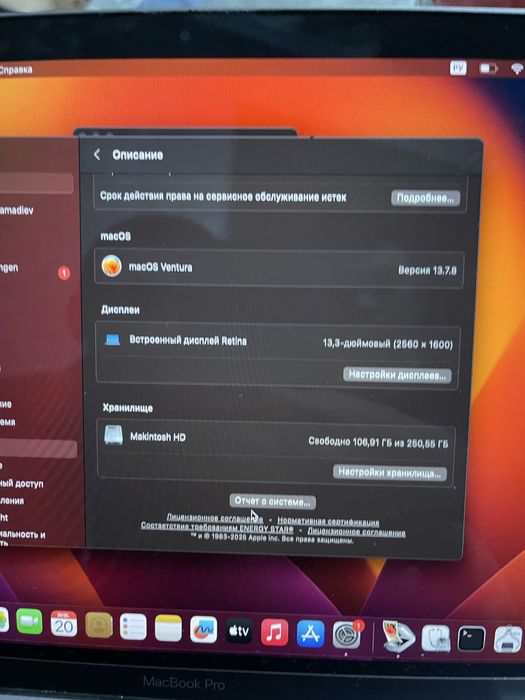
Task: Click the Дисплеи section heading
Action: pyautogui.click(x=120, y=310)
